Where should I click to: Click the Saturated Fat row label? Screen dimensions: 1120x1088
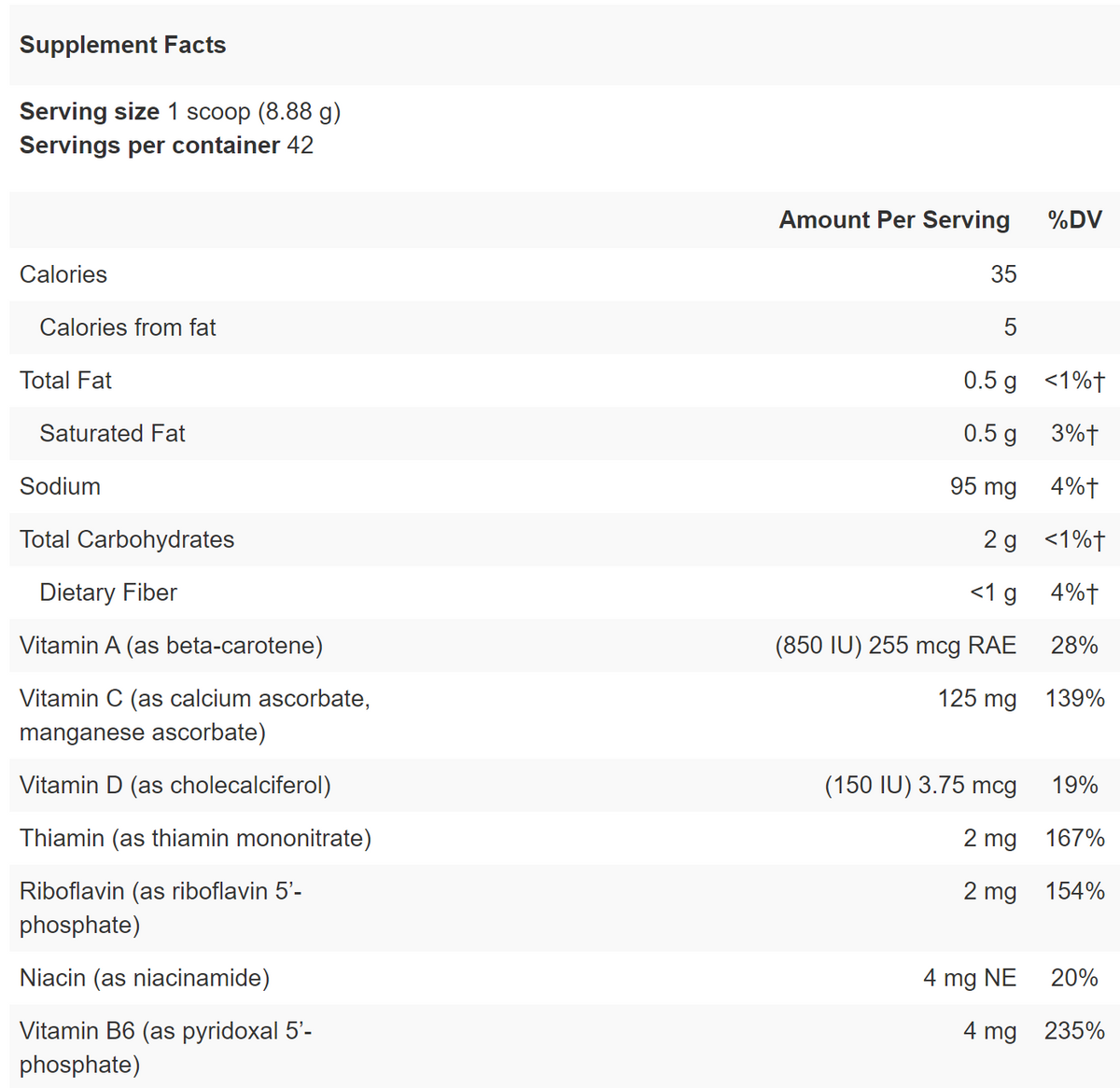point(112,434)
